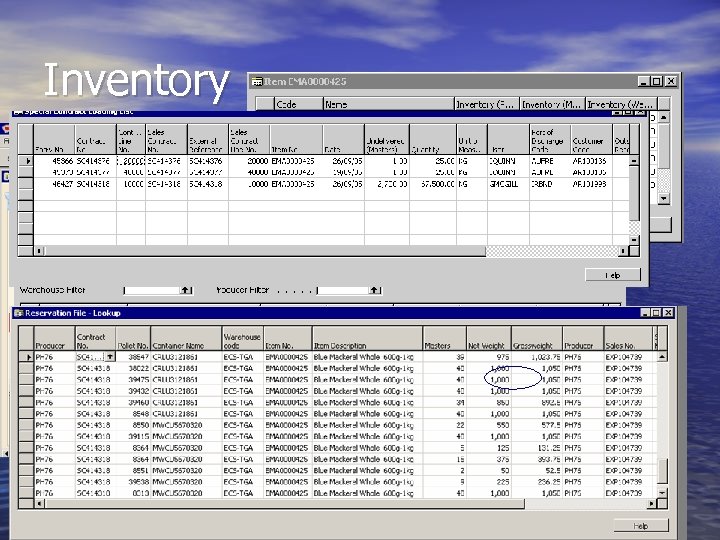Select pallet number 38022 cell
This screenshot has height=540, width=720.
point(133,368)
